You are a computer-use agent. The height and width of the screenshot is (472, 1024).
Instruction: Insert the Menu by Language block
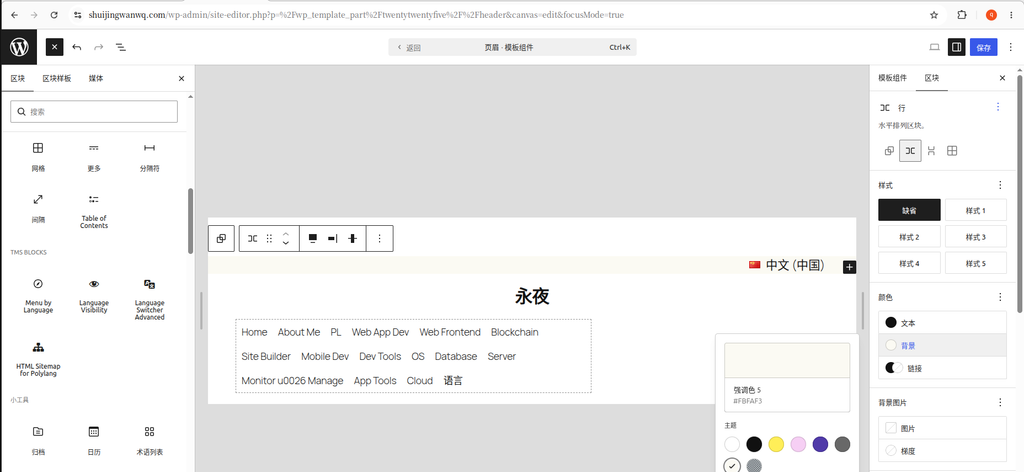pyautogui.click(x=38, y=296)
